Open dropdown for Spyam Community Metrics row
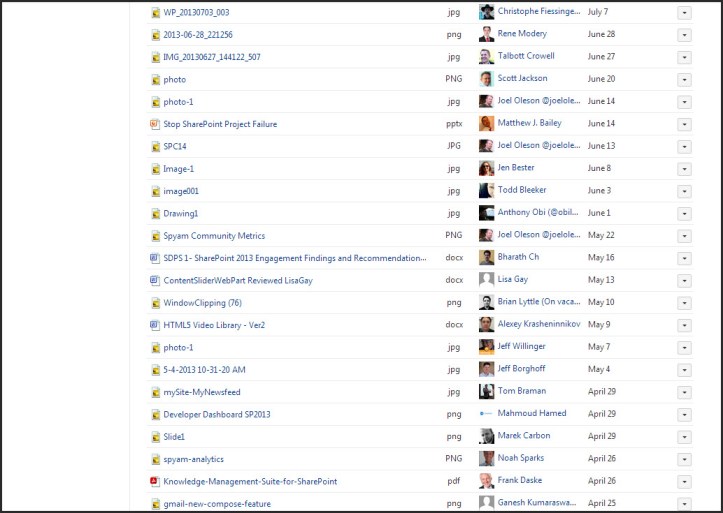The width and height of the screenshot is (723, 513). click(684, 236)
